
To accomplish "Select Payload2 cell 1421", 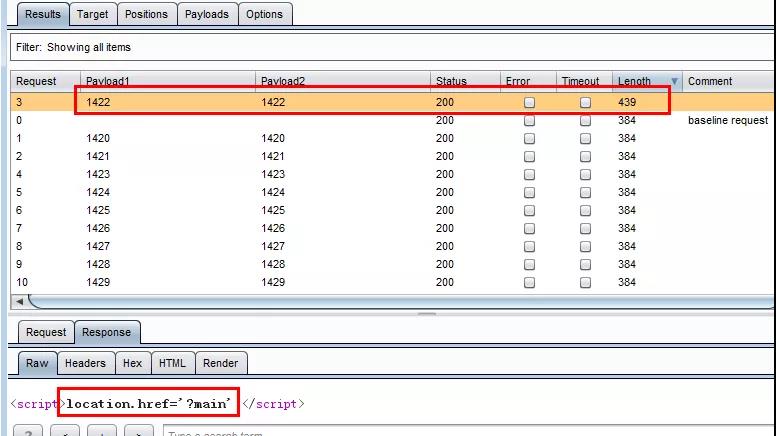I will pos(273,156).
